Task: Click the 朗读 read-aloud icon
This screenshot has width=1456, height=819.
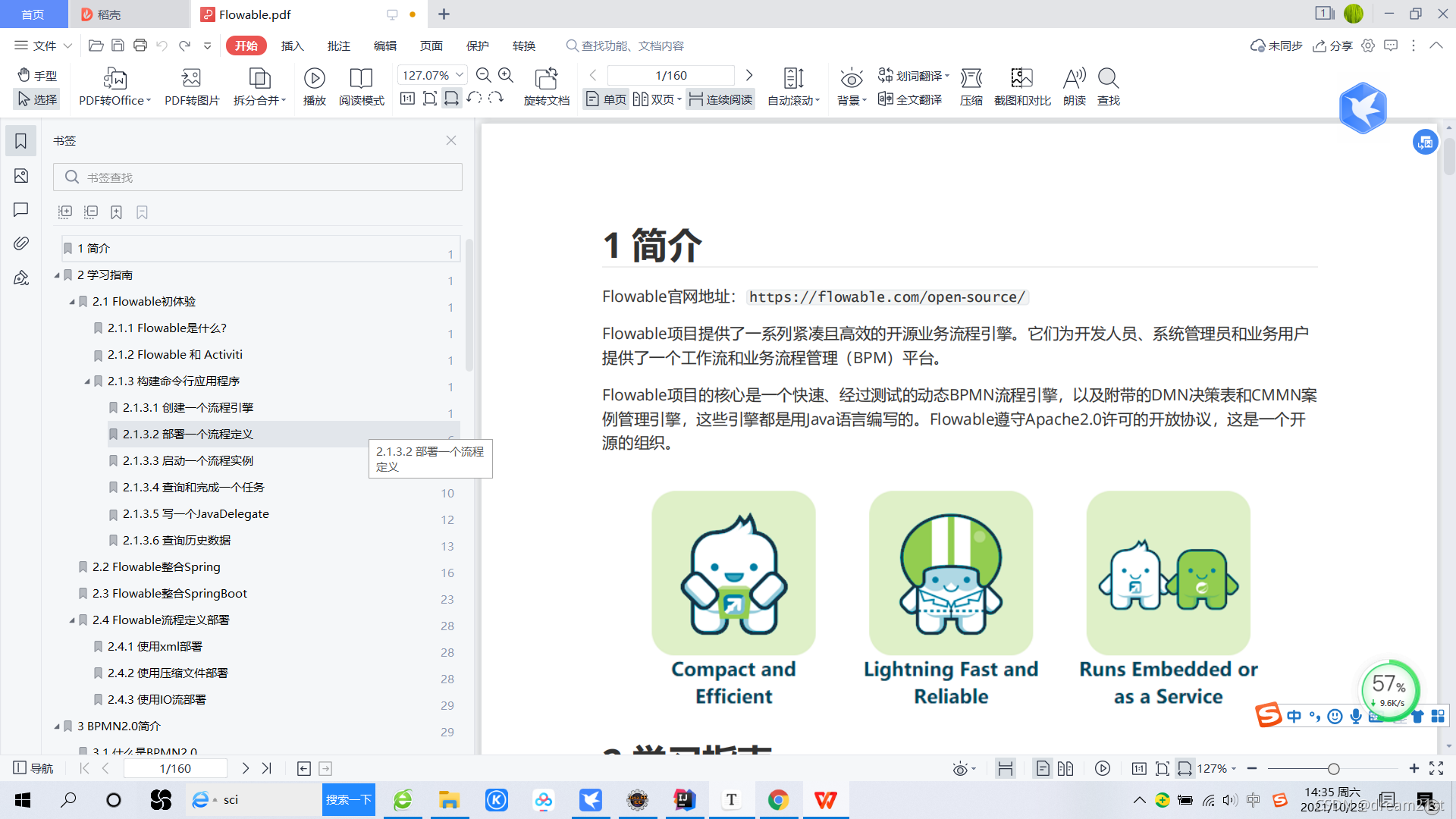Action: (1074, 79)
